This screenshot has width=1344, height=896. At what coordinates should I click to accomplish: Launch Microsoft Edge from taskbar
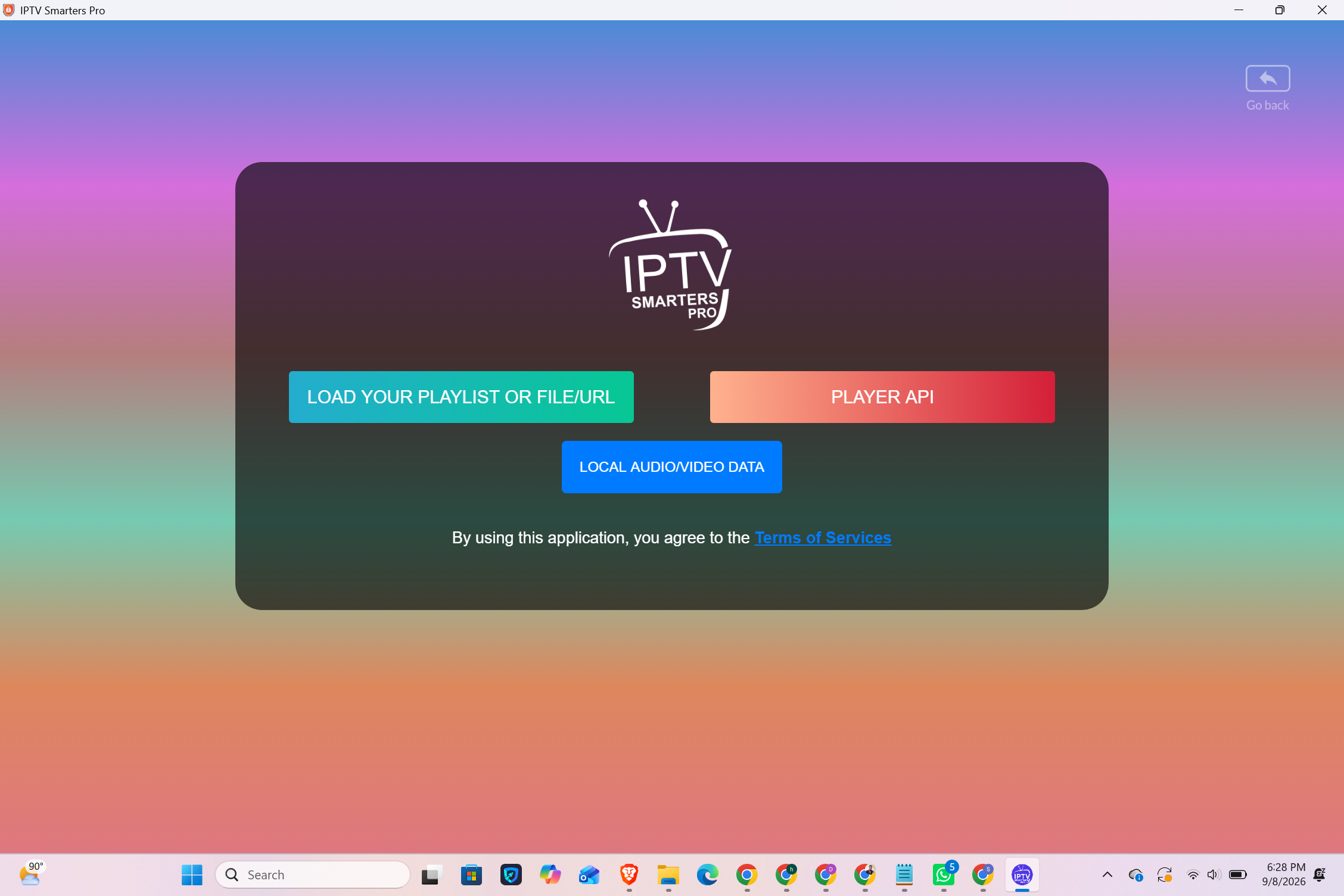click(708, 875)
